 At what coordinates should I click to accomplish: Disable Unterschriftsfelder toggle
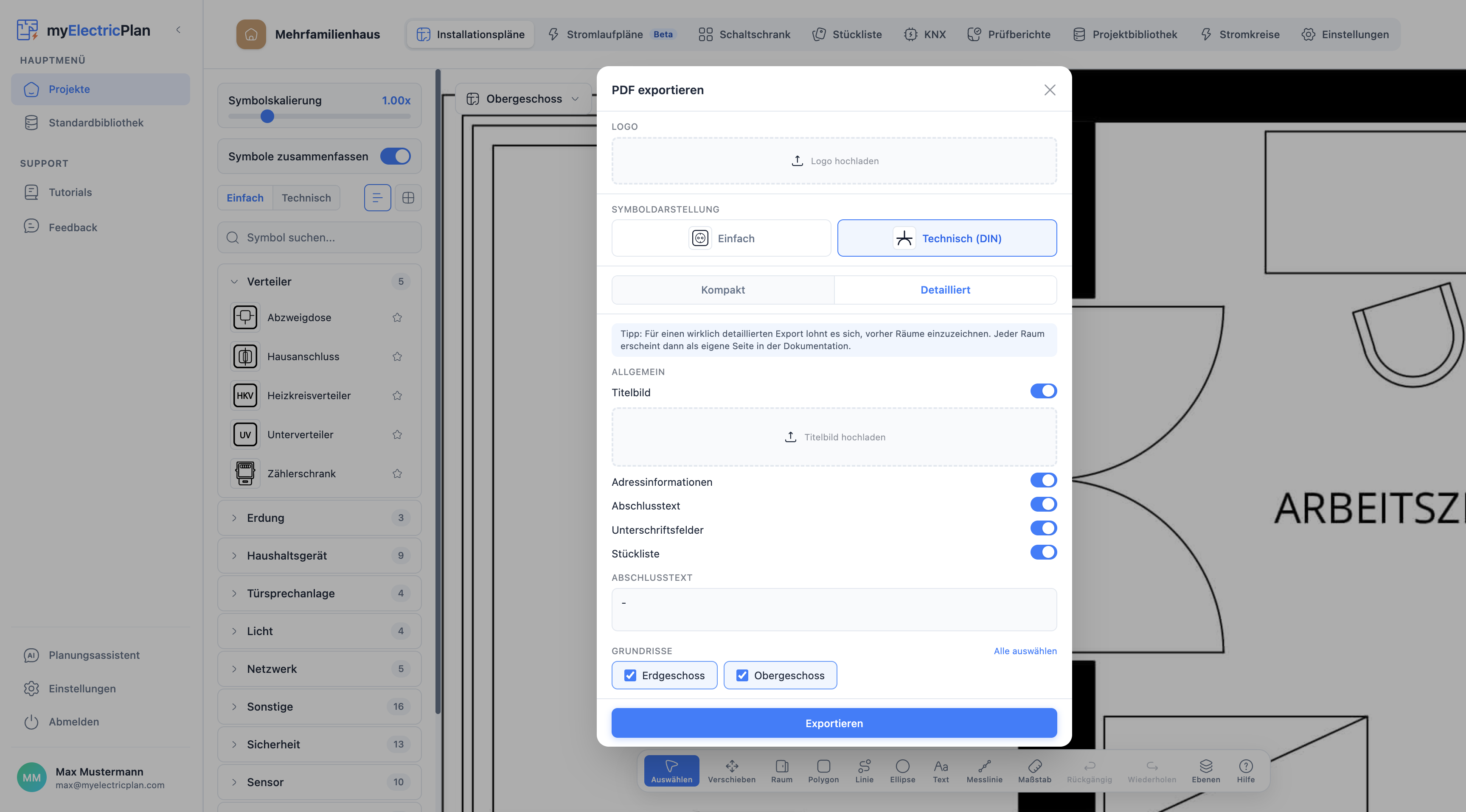click(x=1043, y=528)
